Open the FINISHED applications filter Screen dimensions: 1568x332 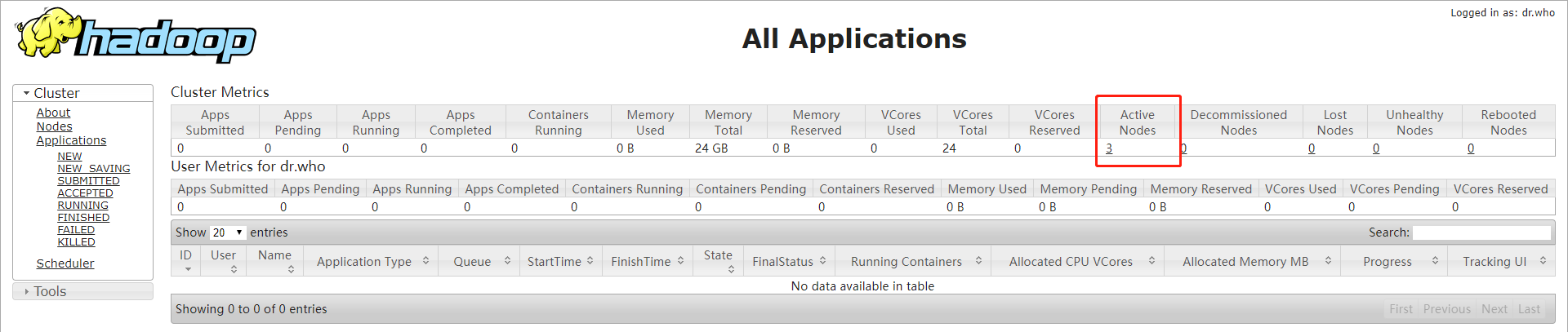pos(83,218)
